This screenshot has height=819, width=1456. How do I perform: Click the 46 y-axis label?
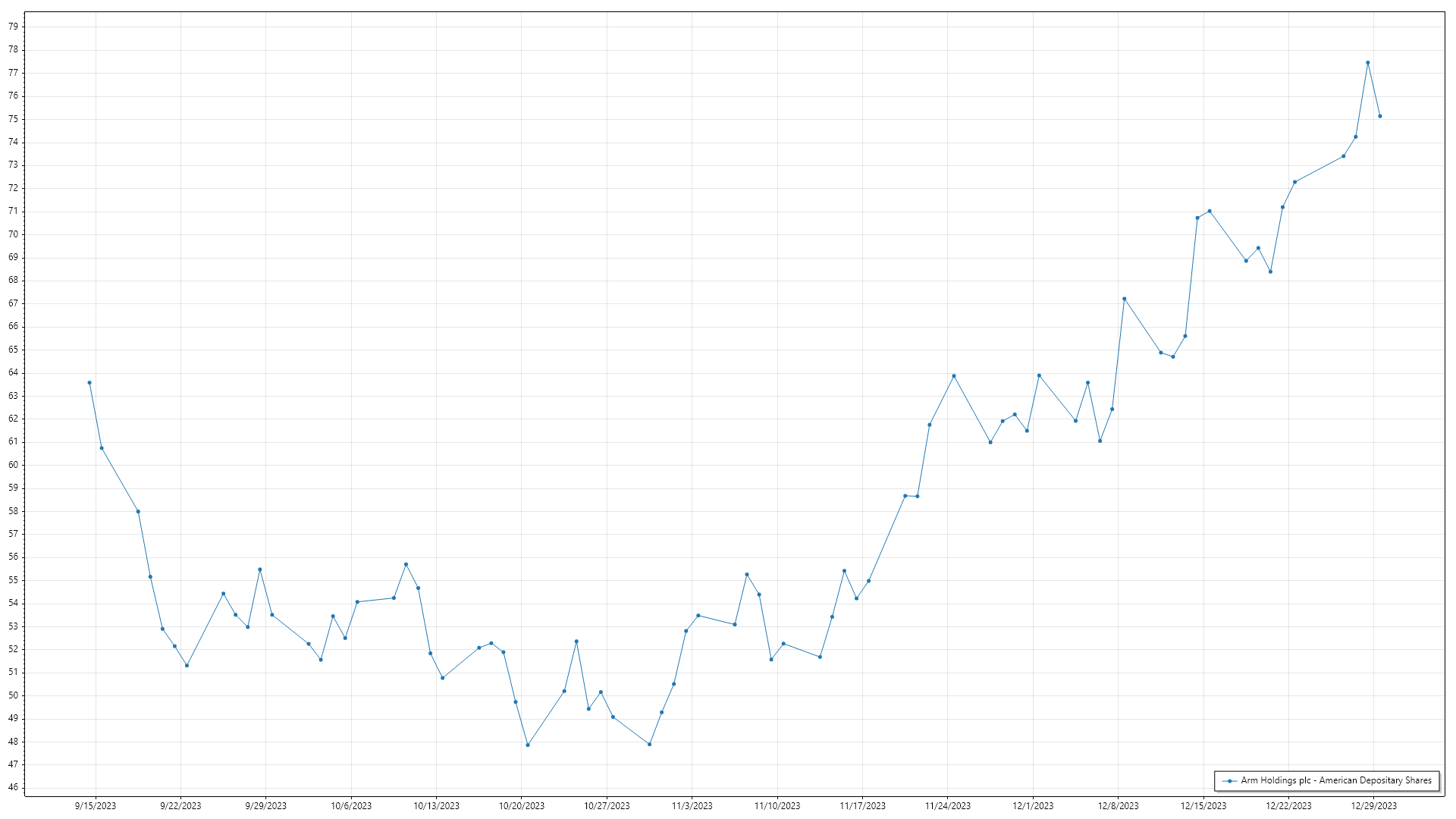pos(14,787)
